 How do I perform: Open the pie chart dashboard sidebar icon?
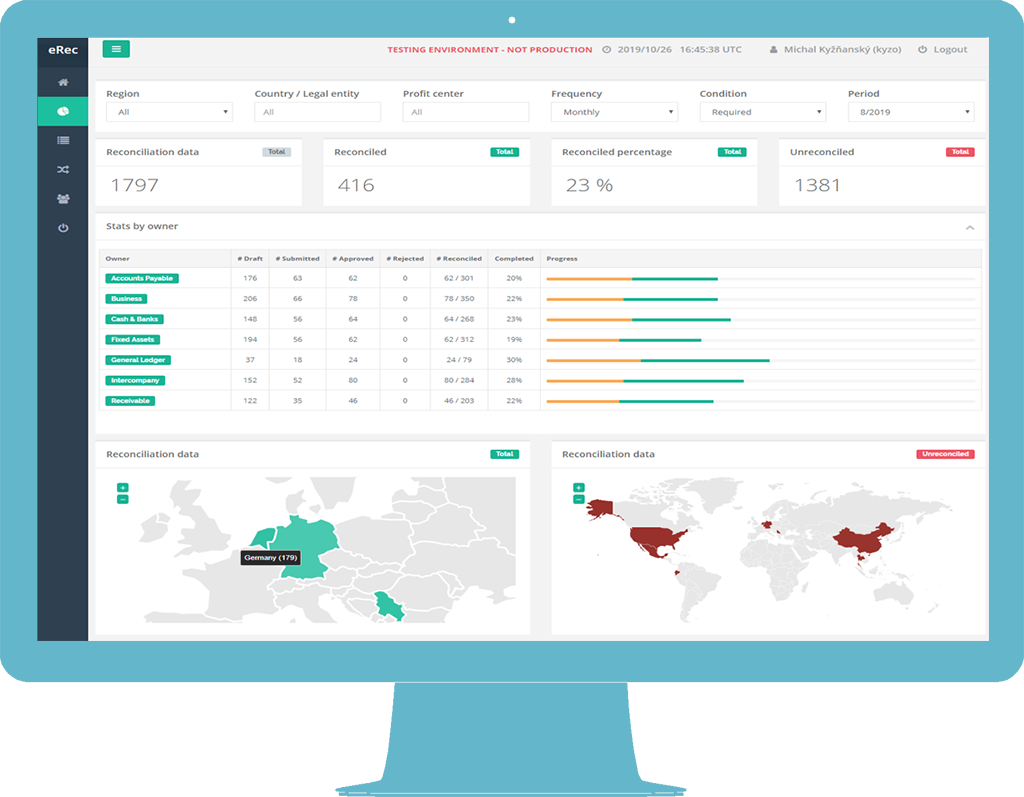tap(63, 111)
